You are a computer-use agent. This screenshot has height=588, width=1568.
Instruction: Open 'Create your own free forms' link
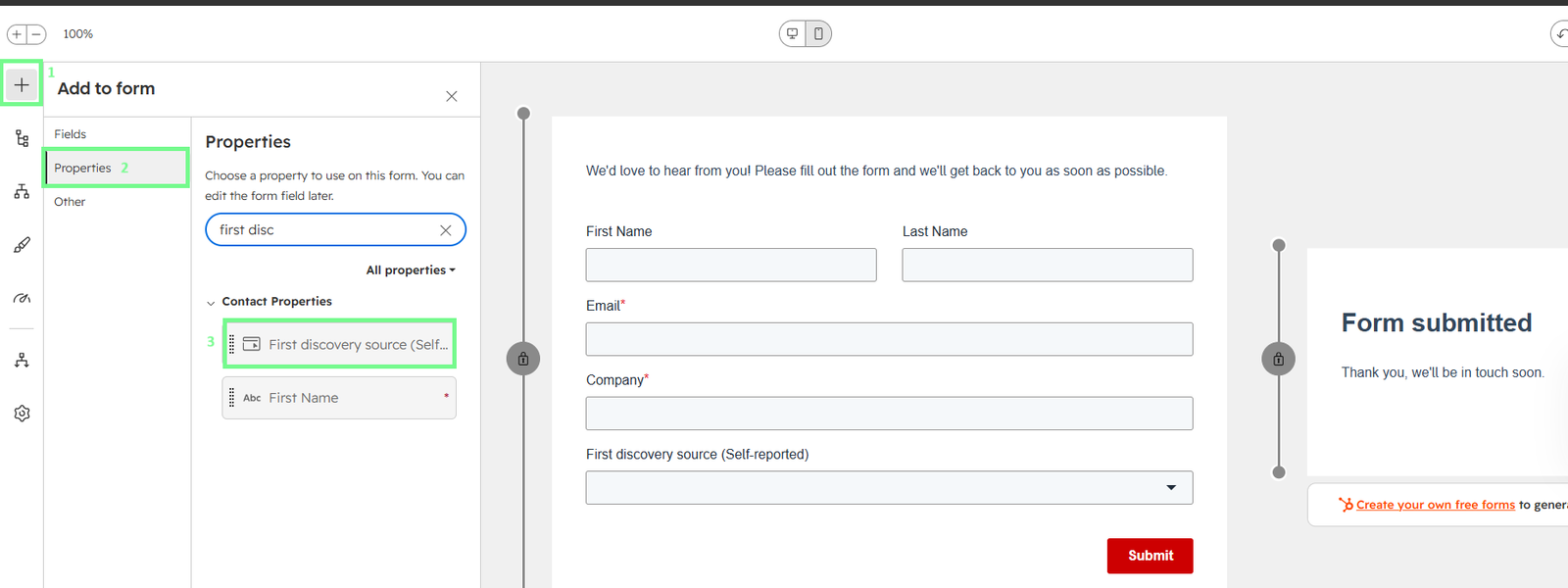[x=1436, y=505]
